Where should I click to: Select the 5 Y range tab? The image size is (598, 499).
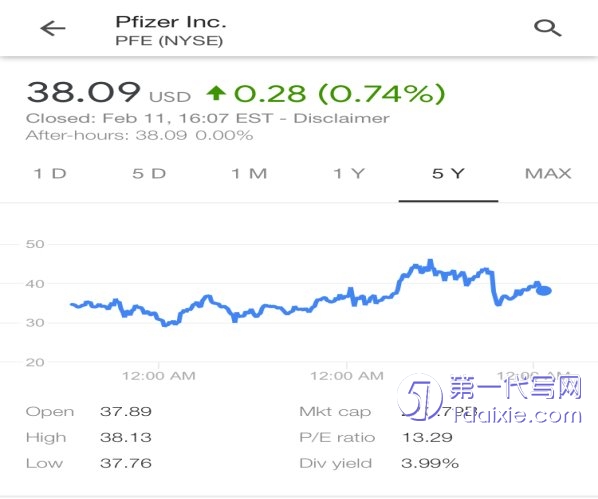[x=448, y=174]
